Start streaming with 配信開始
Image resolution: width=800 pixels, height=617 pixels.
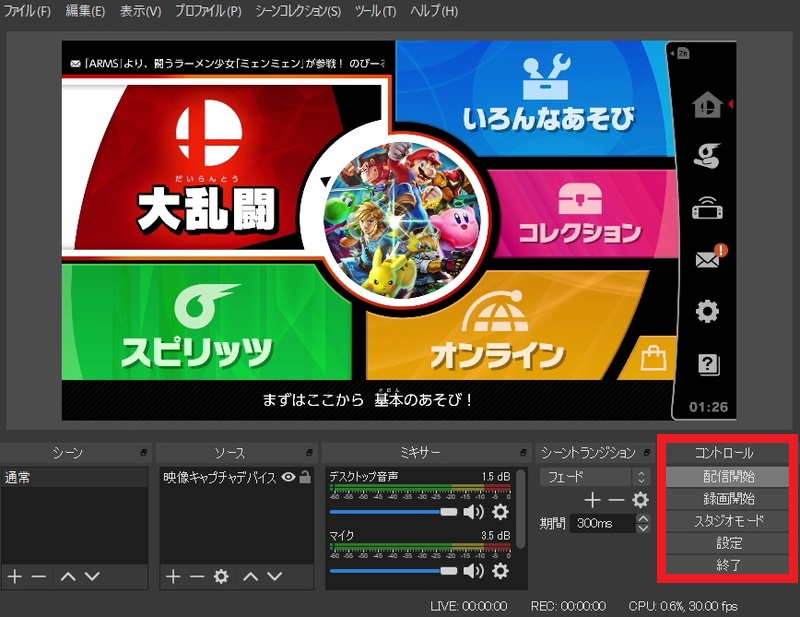[x=728, y=477]
